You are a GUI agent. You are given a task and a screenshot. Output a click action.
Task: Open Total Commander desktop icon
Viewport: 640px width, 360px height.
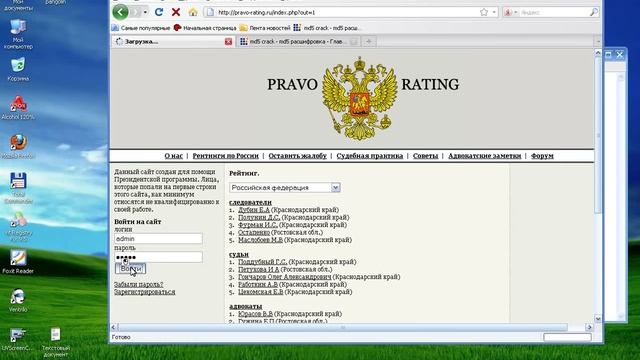pos(18,188)
